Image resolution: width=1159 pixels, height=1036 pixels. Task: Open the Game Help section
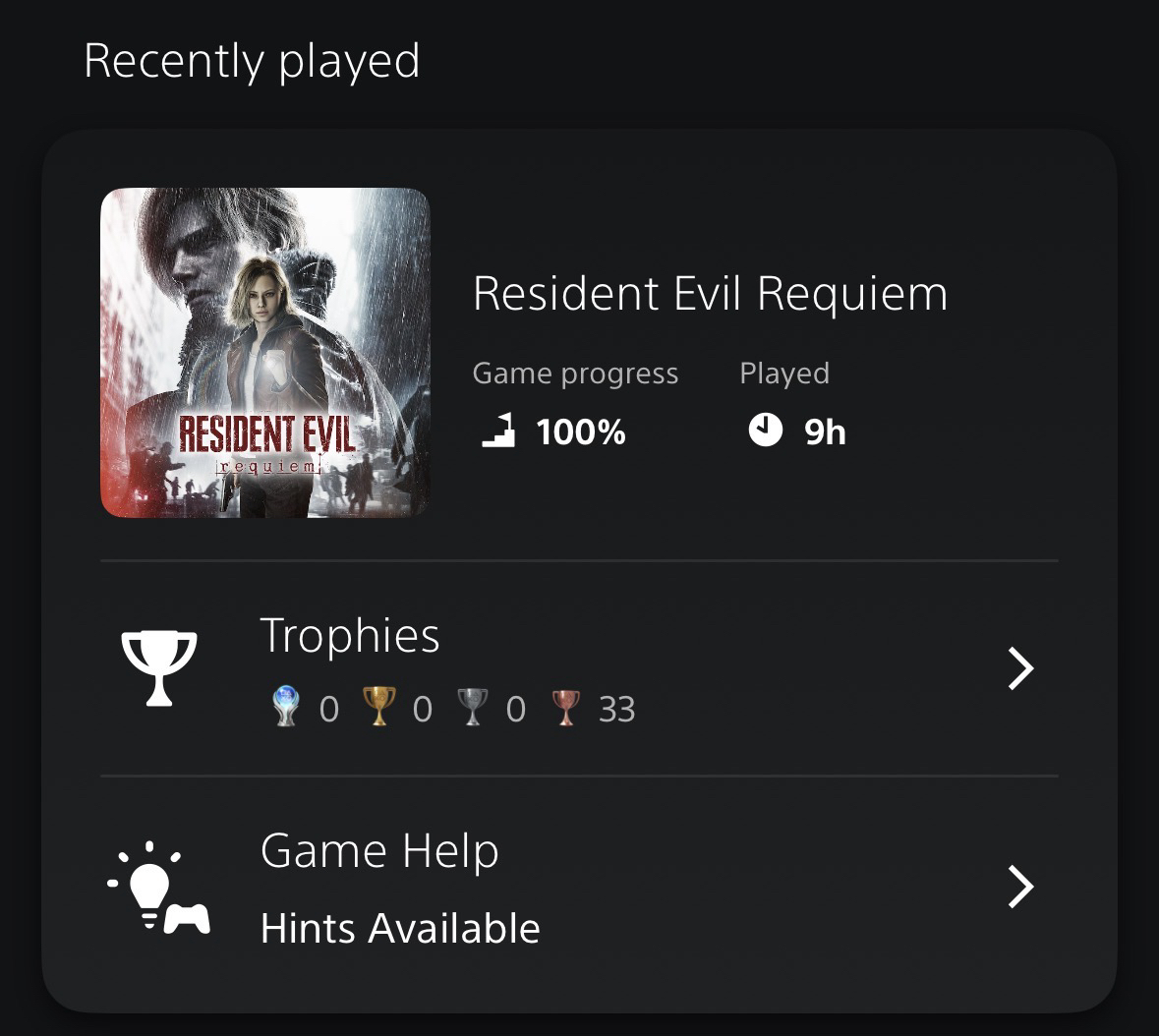click(580, 887)
